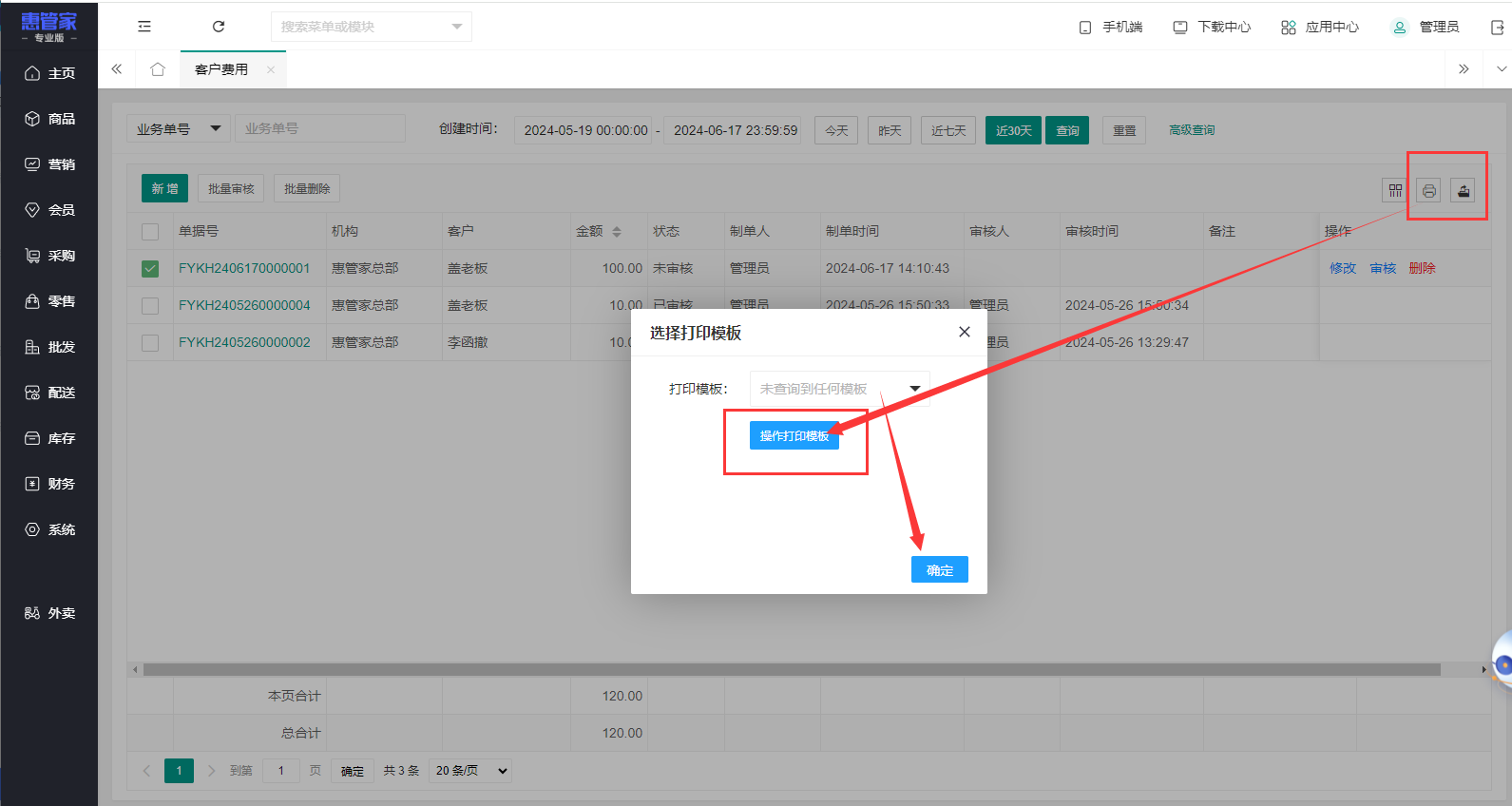Switch to the 客户费用 tab
Image resolution: width=1512 pixels, height=806 pixels.
point(221,69)
